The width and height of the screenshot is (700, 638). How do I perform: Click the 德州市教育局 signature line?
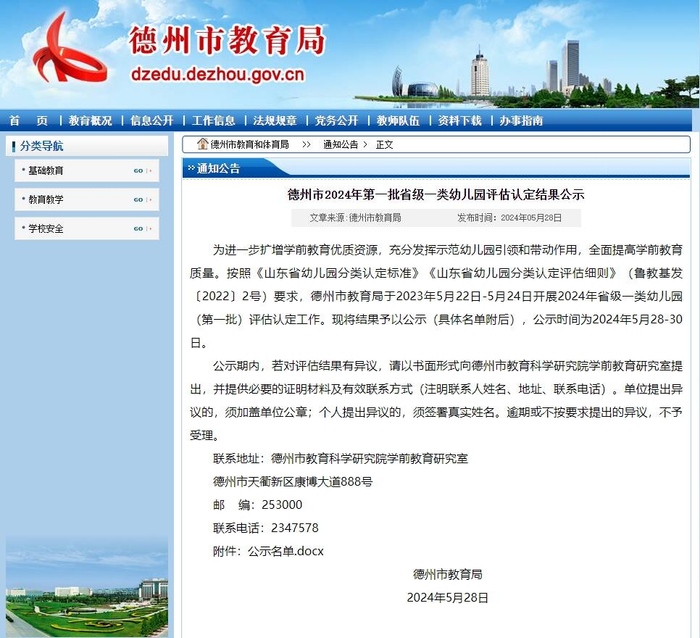[x=448, y=575]
